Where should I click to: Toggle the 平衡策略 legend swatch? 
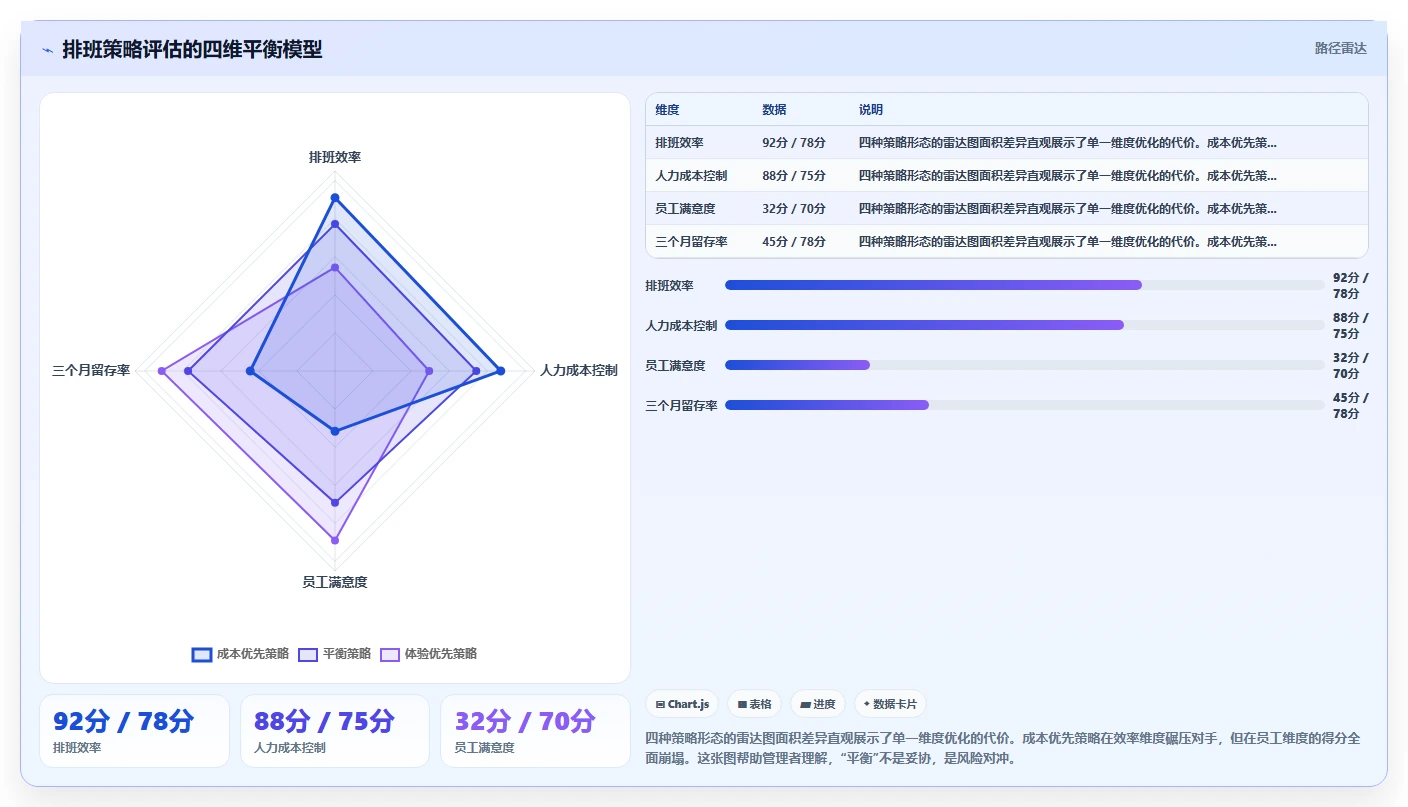(x=308, y=654)
